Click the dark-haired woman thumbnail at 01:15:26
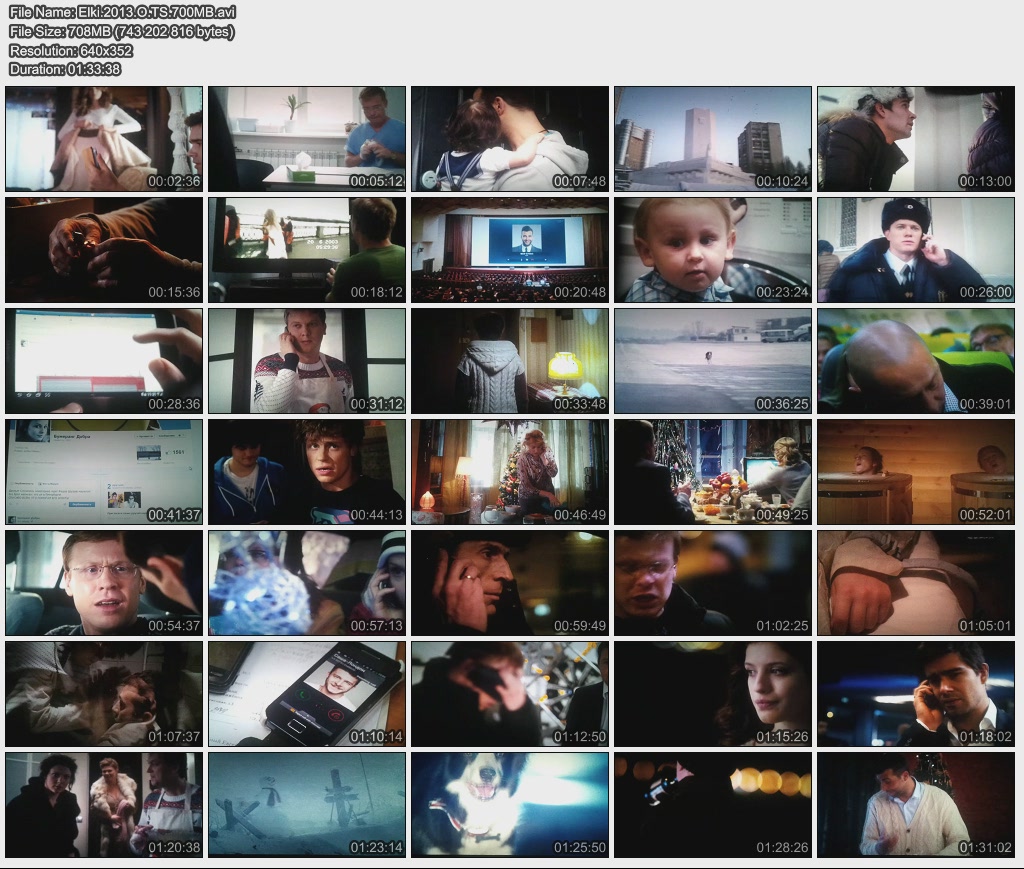Screen dimensions: 1024x869 [713, 694]
